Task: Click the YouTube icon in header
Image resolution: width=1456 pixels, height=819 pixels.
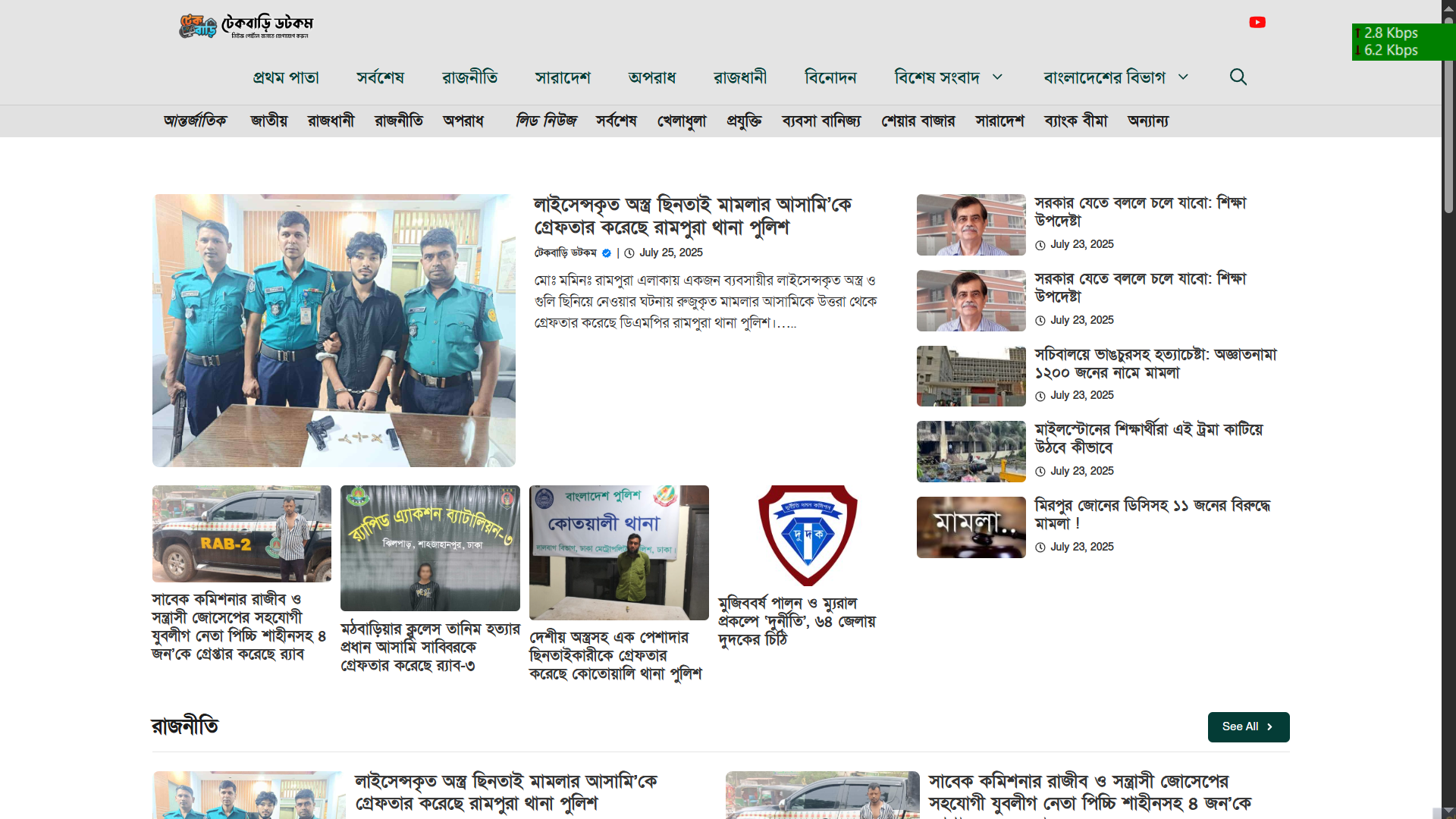Action: coord(1257,23)
